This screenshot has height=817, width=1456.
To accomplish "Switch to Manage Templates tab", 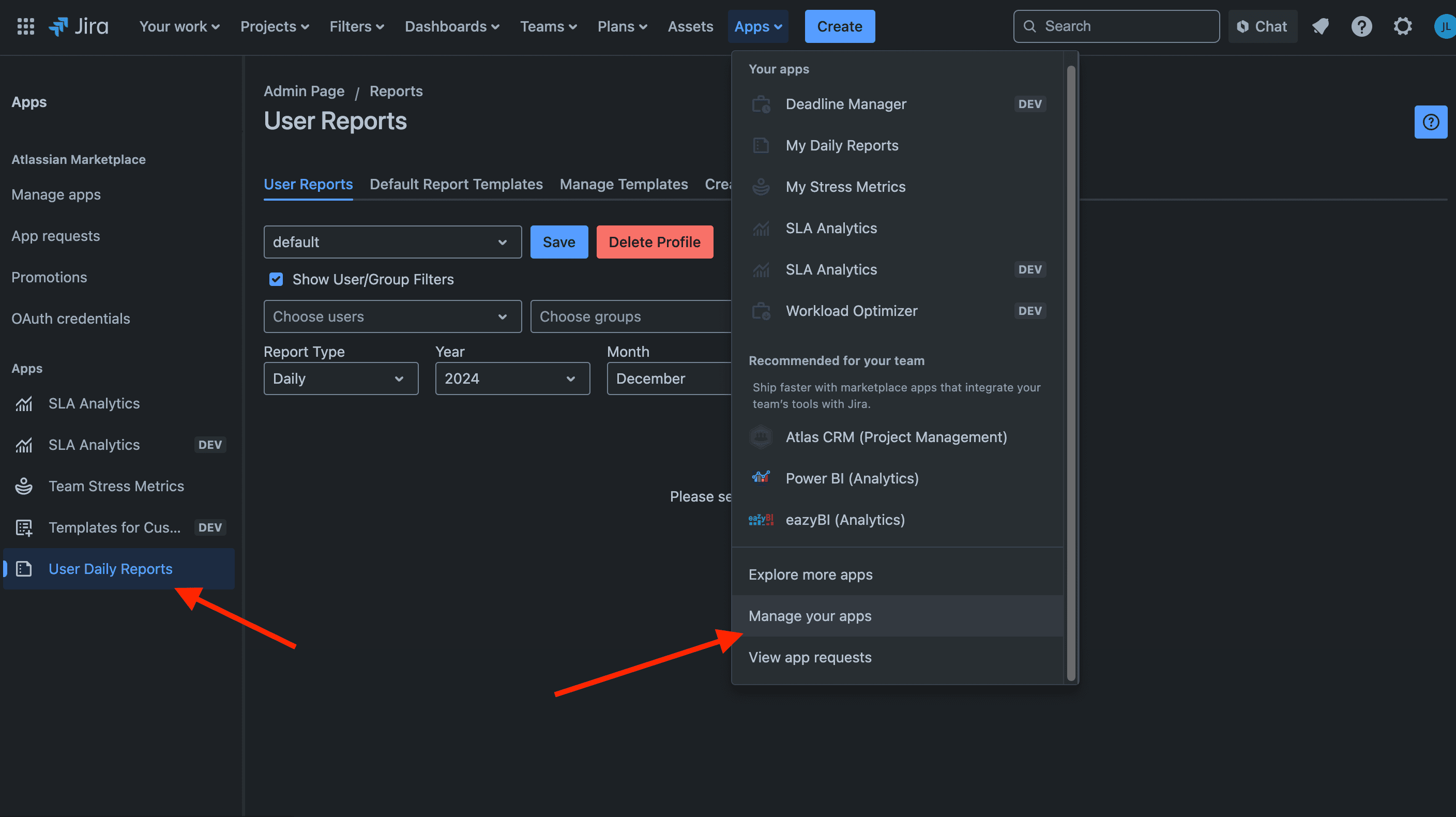I will tap(624, 184).
